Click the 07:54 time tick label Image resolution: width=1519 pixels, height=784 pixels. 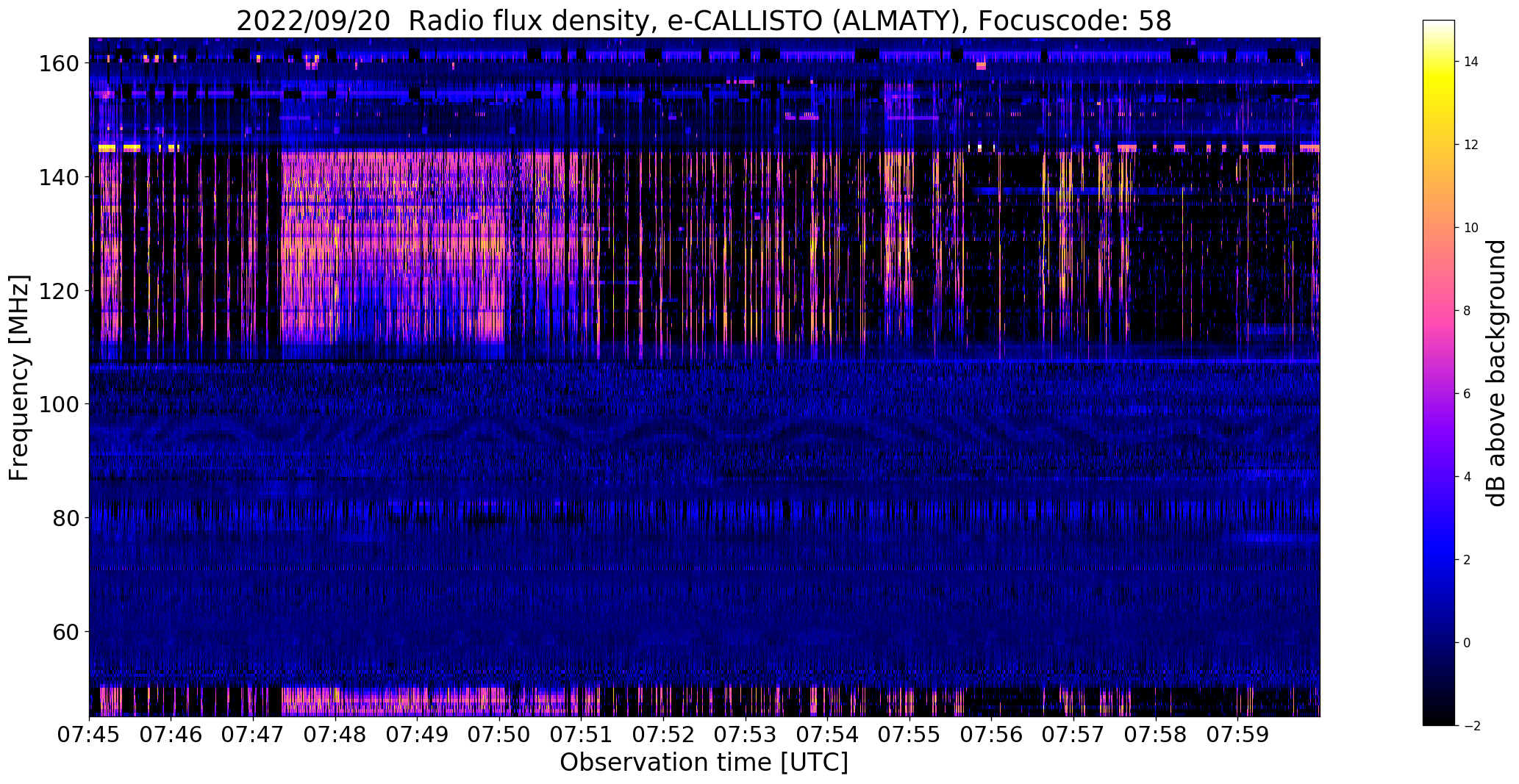coord(827,736)
